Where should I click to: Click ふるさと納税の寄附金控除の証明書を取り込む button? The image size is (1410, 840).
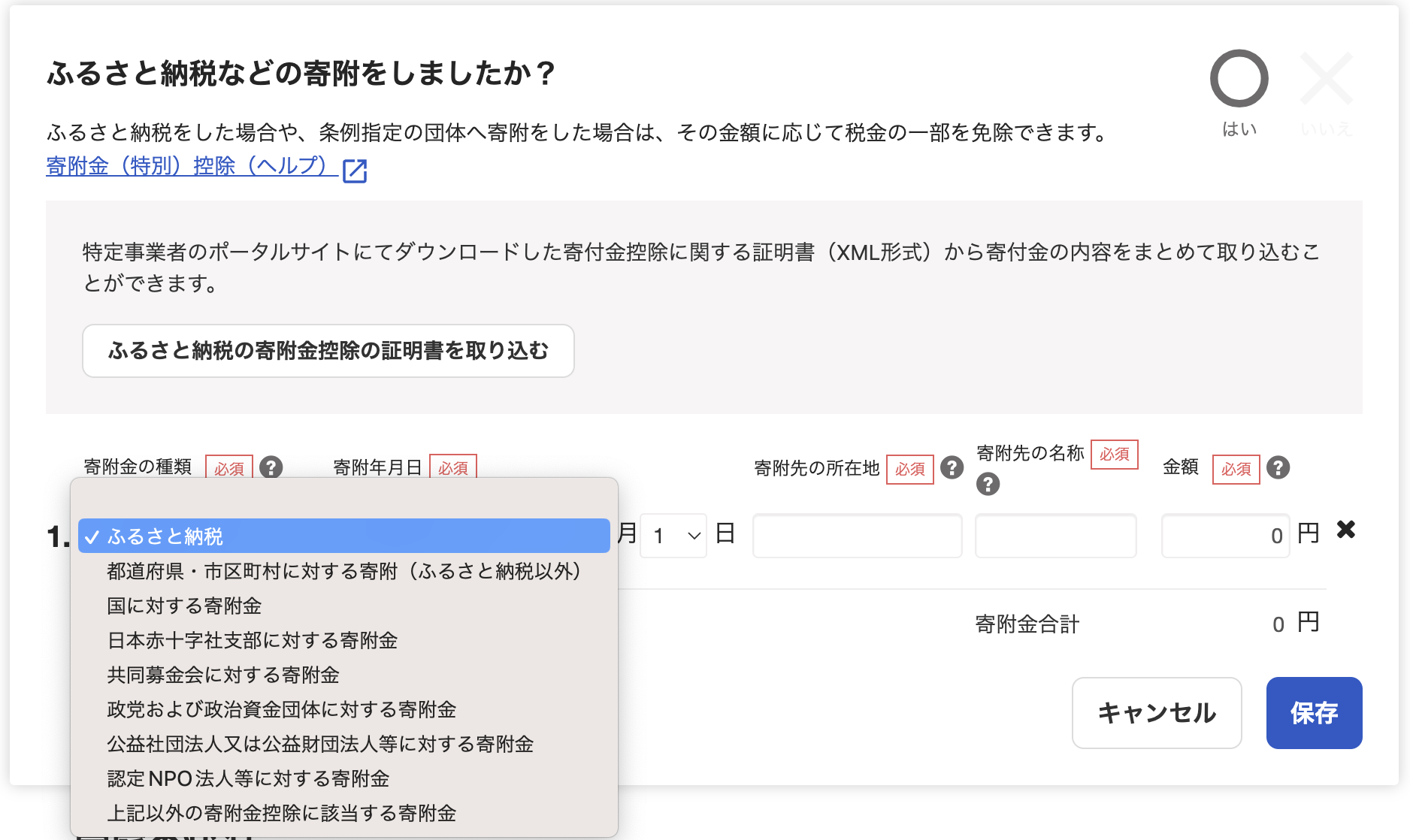(x=328, y=351)
